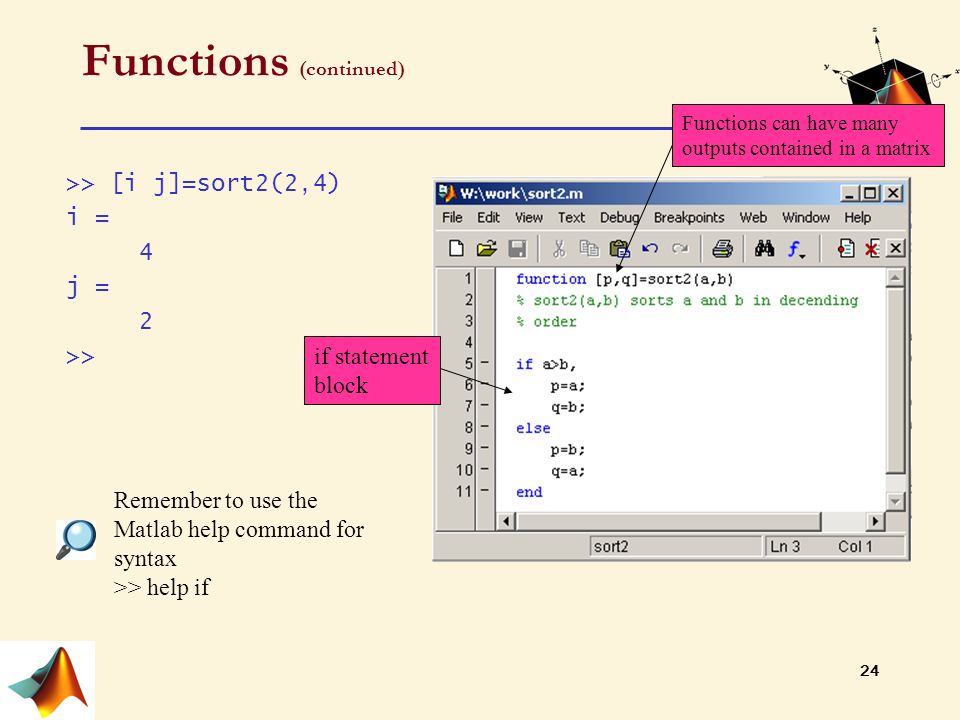This screenshot has width=960, height=720.
Task: Maximize the sort2.m editor window
Action: [869, 193]
